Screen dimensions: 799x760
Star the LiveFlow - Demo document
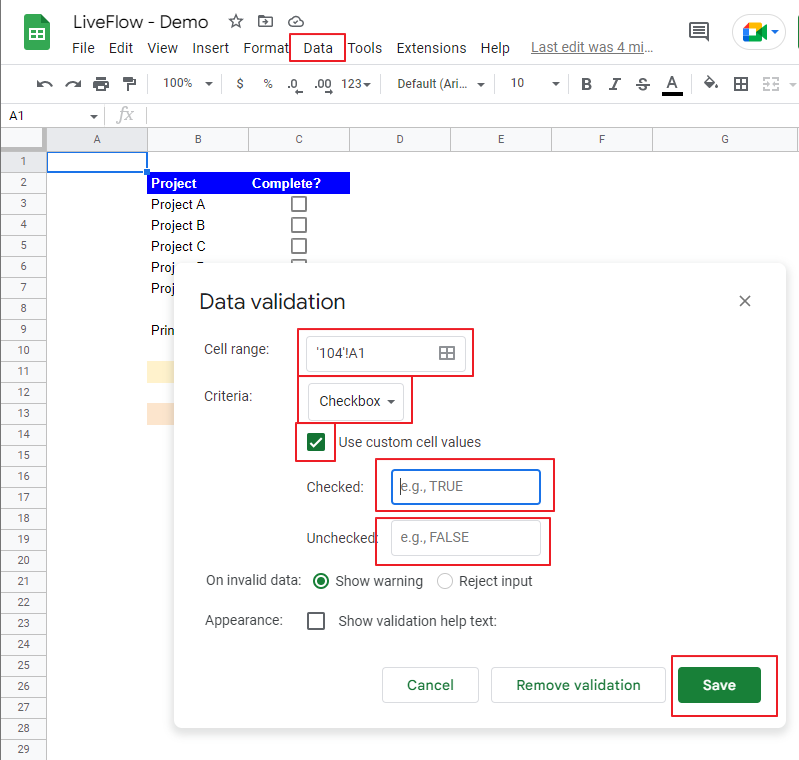tap(235, 21)
